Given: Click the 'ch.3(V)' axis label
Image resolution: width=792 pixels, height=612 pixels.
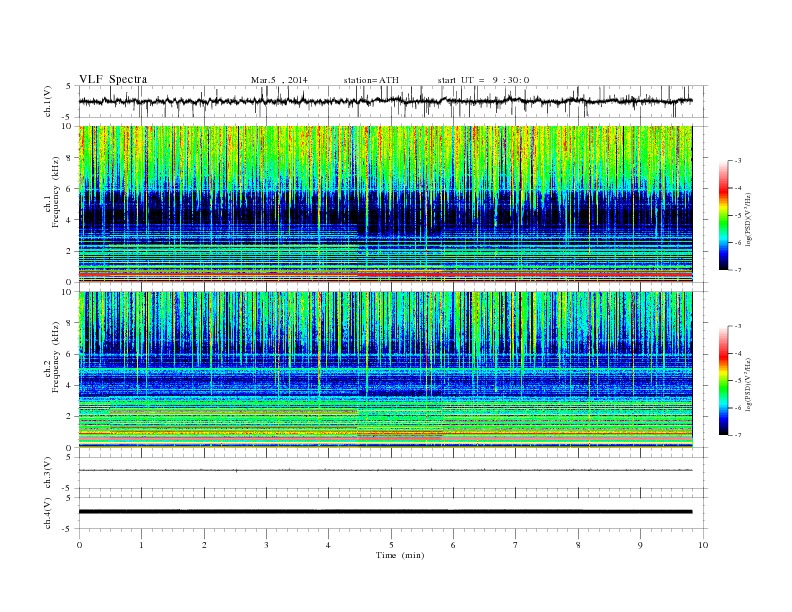Looking at the screenshot, I should (x=47, y=473).
